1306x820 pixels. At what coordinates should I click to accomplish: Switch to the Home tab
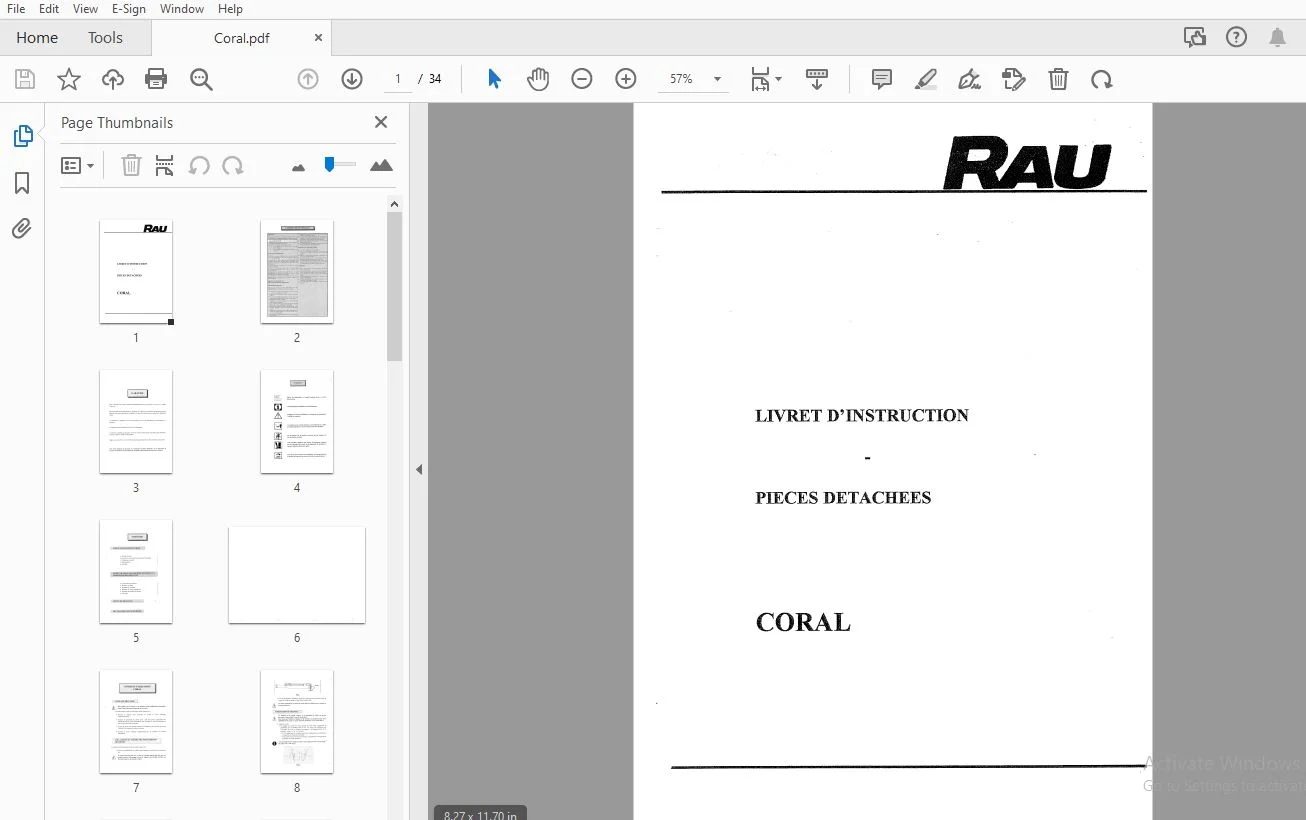coord(37,38)
